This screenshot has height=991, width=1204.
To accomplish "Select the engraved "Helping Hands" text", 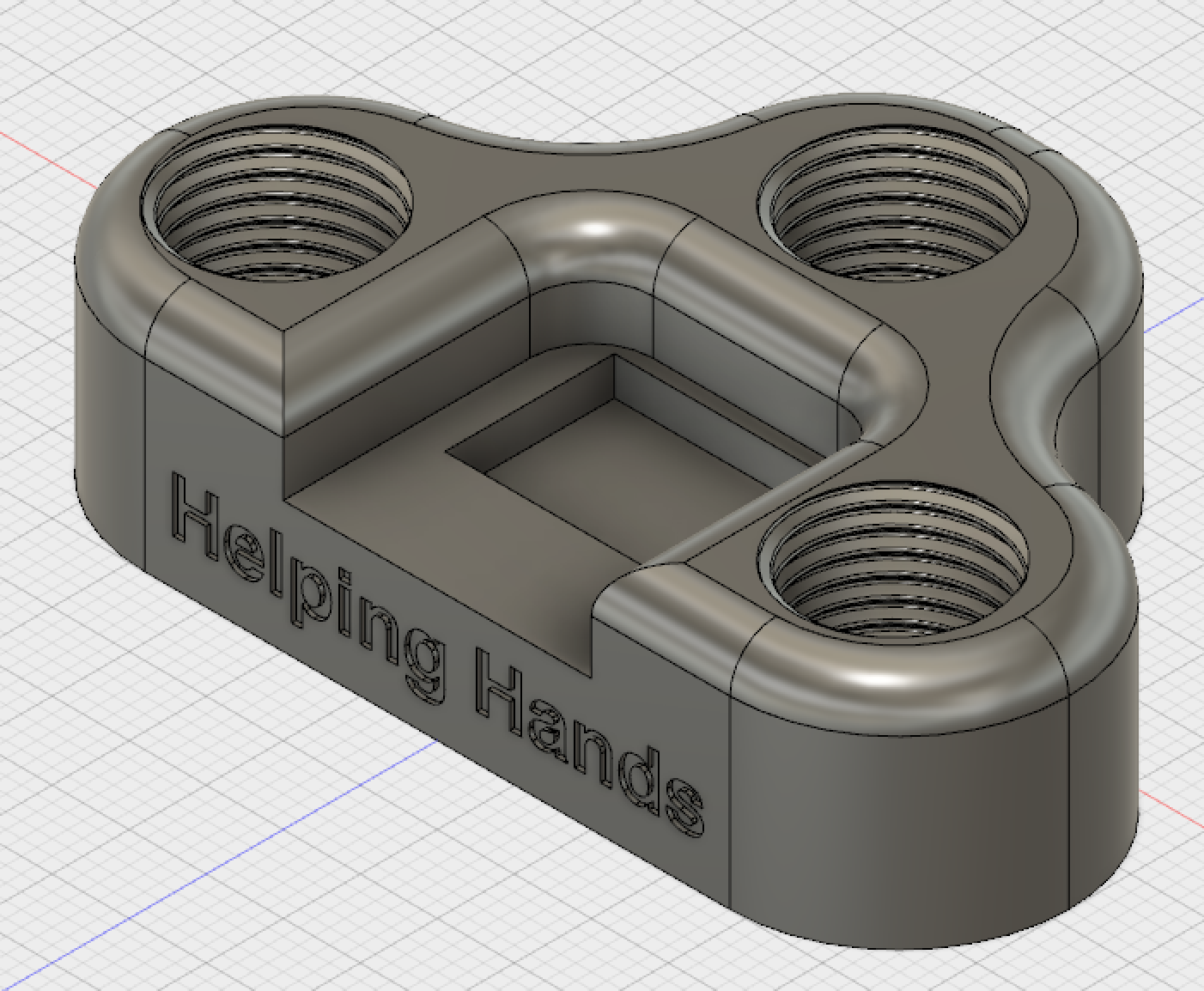I will click(438, 653).
